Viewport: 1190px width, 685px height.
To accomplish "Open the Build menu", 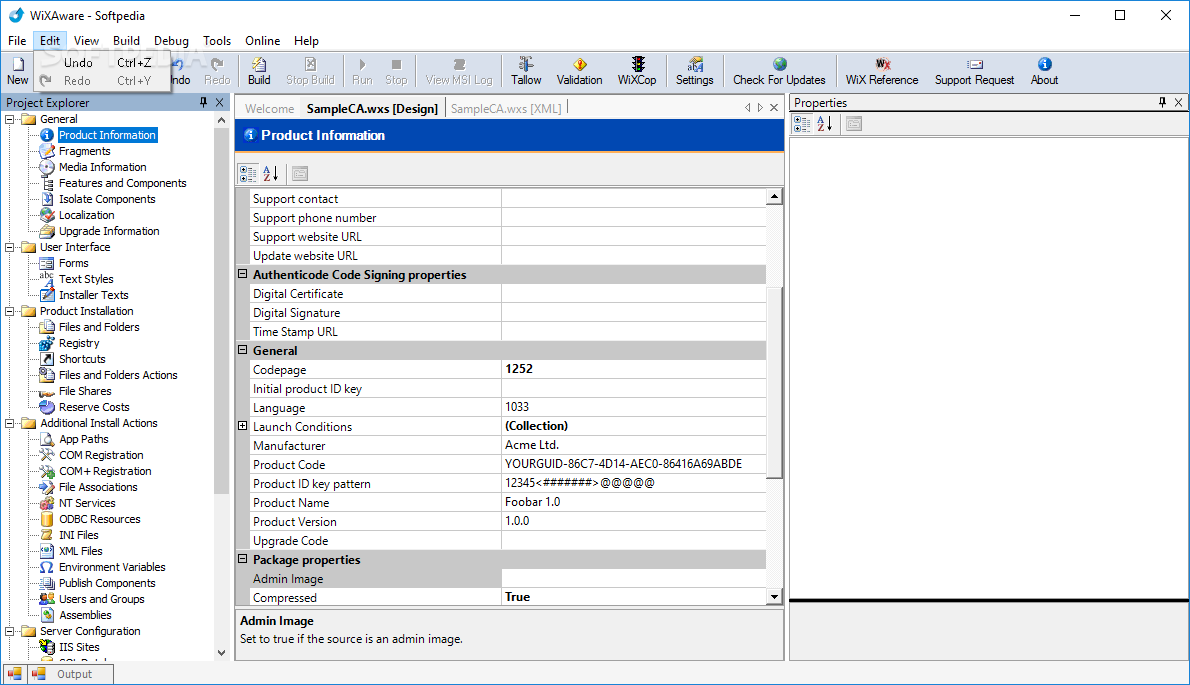I will coord(126,41).
